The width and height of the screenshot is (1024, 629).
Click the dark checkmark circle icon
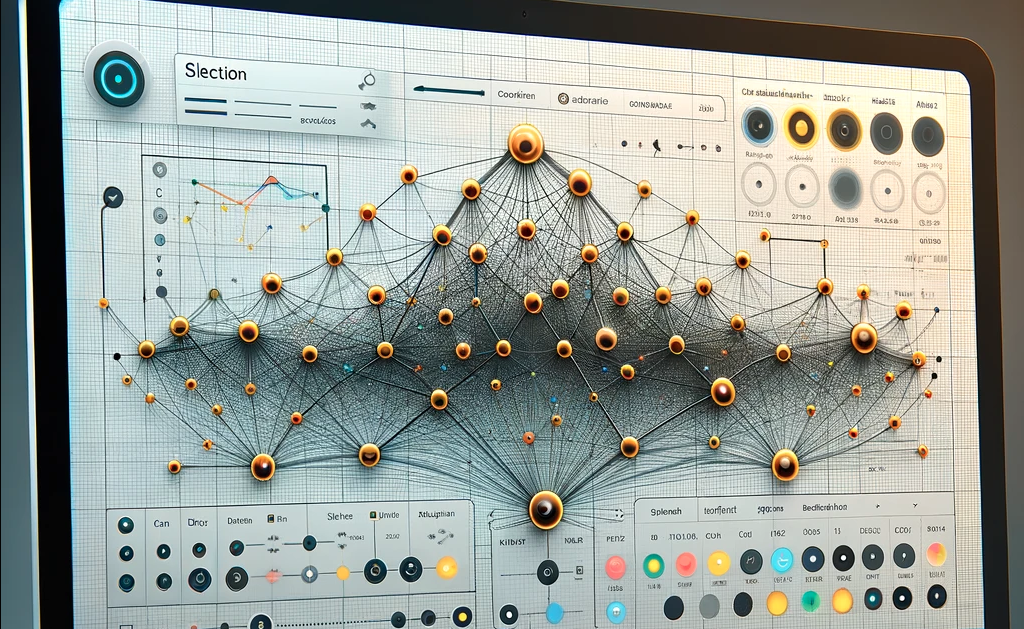pos(113,197)
